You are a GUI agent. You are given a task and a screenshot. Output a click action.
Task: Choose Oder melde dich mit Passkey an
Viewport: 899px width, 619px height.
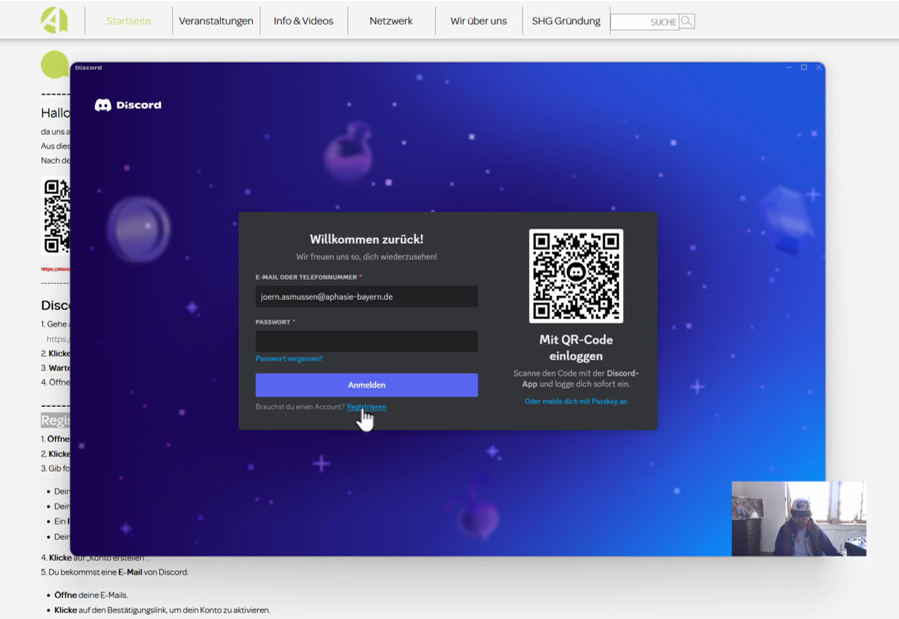pos(575,402)
